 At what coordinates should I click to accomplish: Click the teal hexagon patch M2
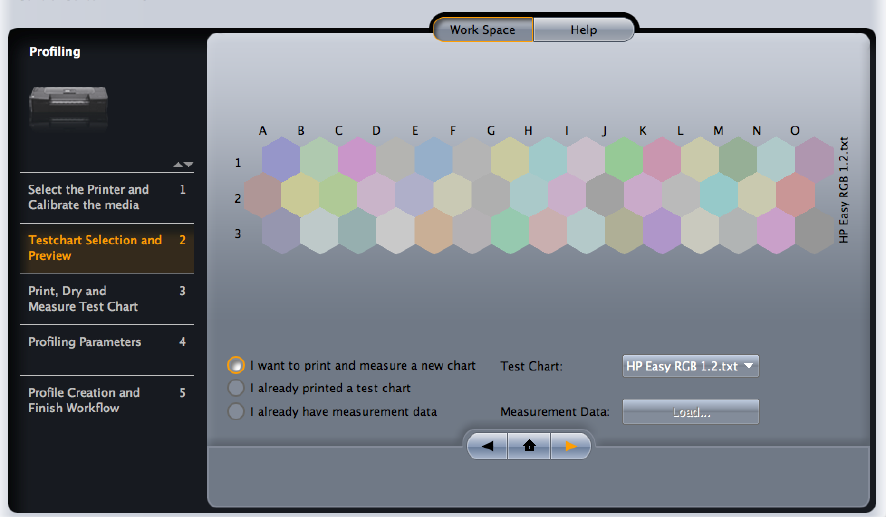(719, 195)
